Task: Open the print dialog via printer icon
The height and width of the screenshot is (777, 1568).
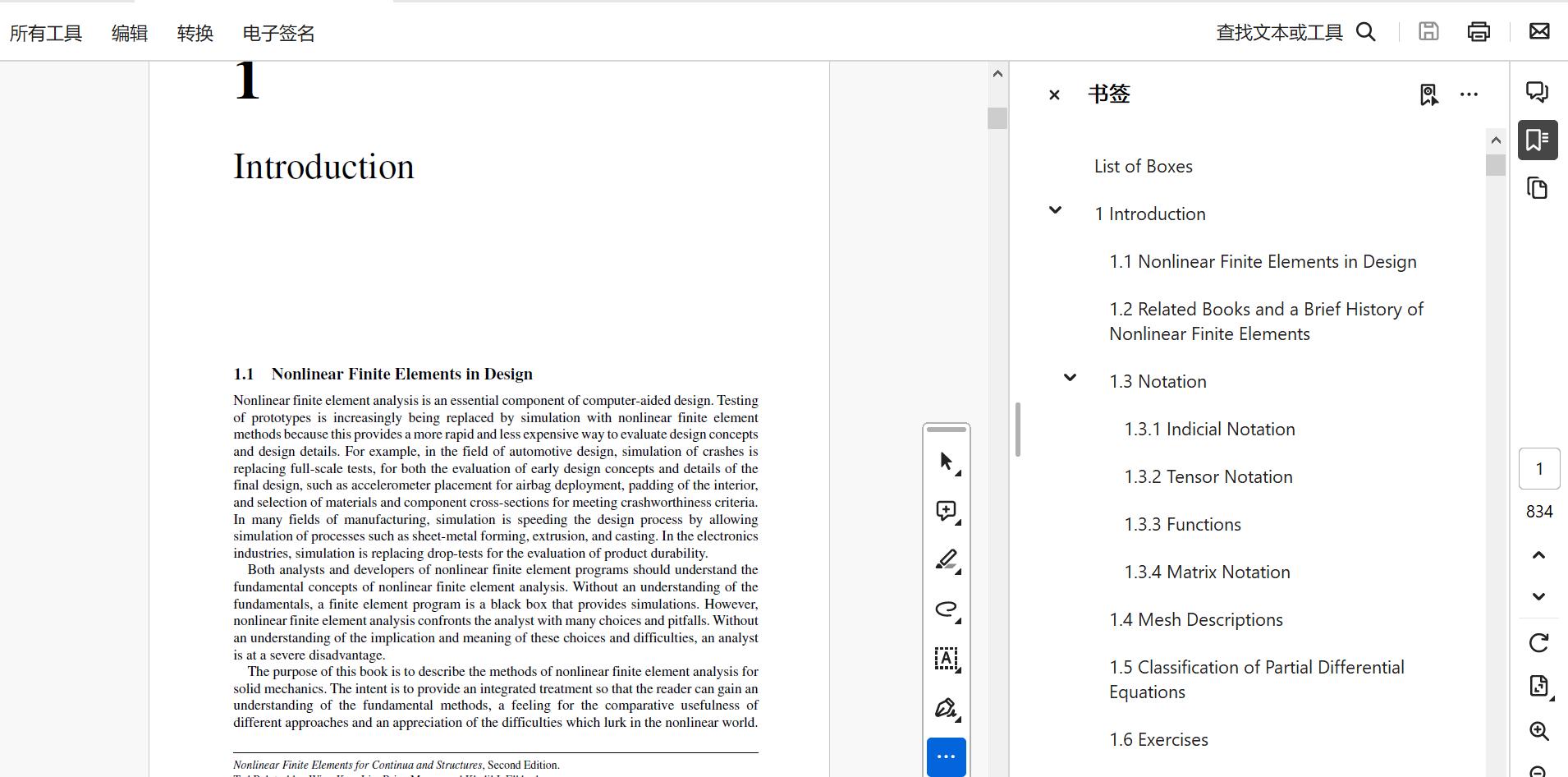Action: (x=1479, y=31)
